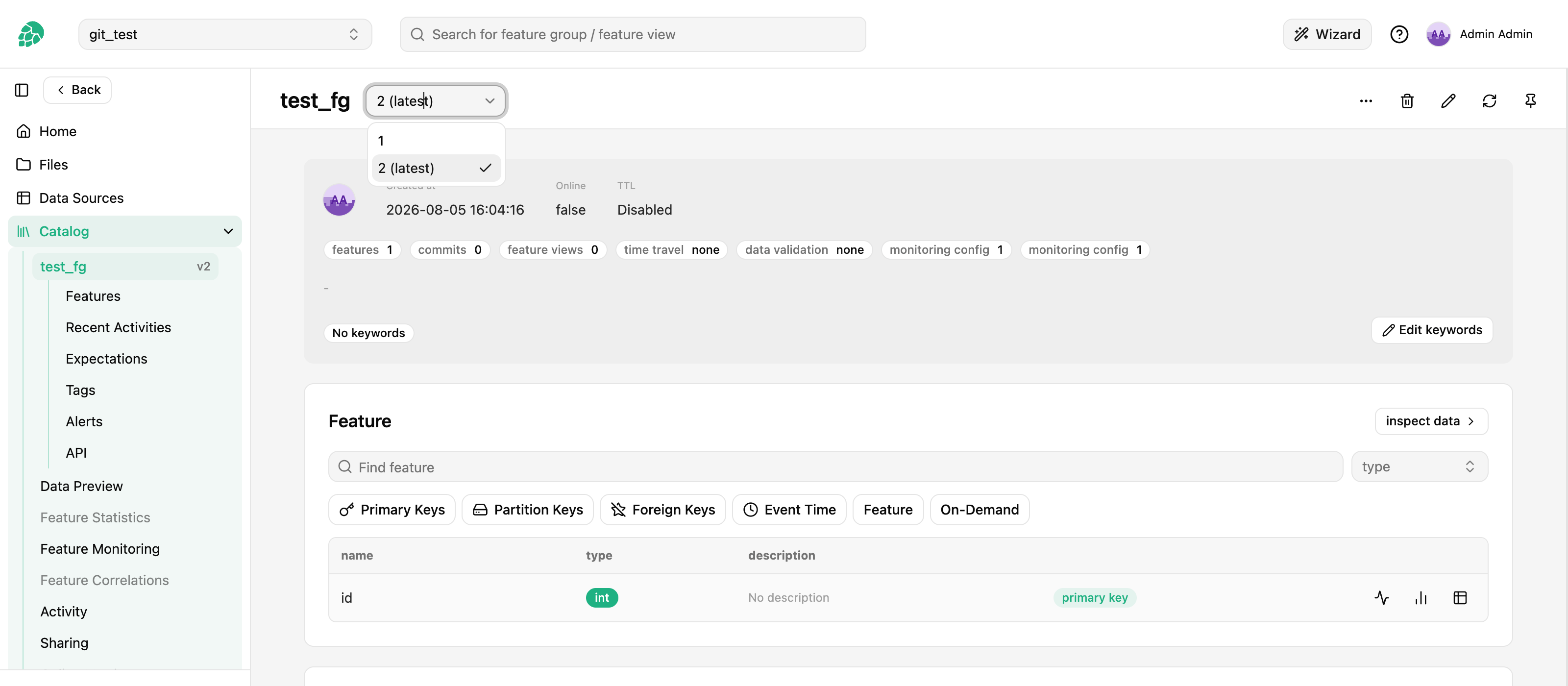Viewport: 1568px width, 686px height.
Task: Click the Data Sources table icon
Action: pos(24,198)
